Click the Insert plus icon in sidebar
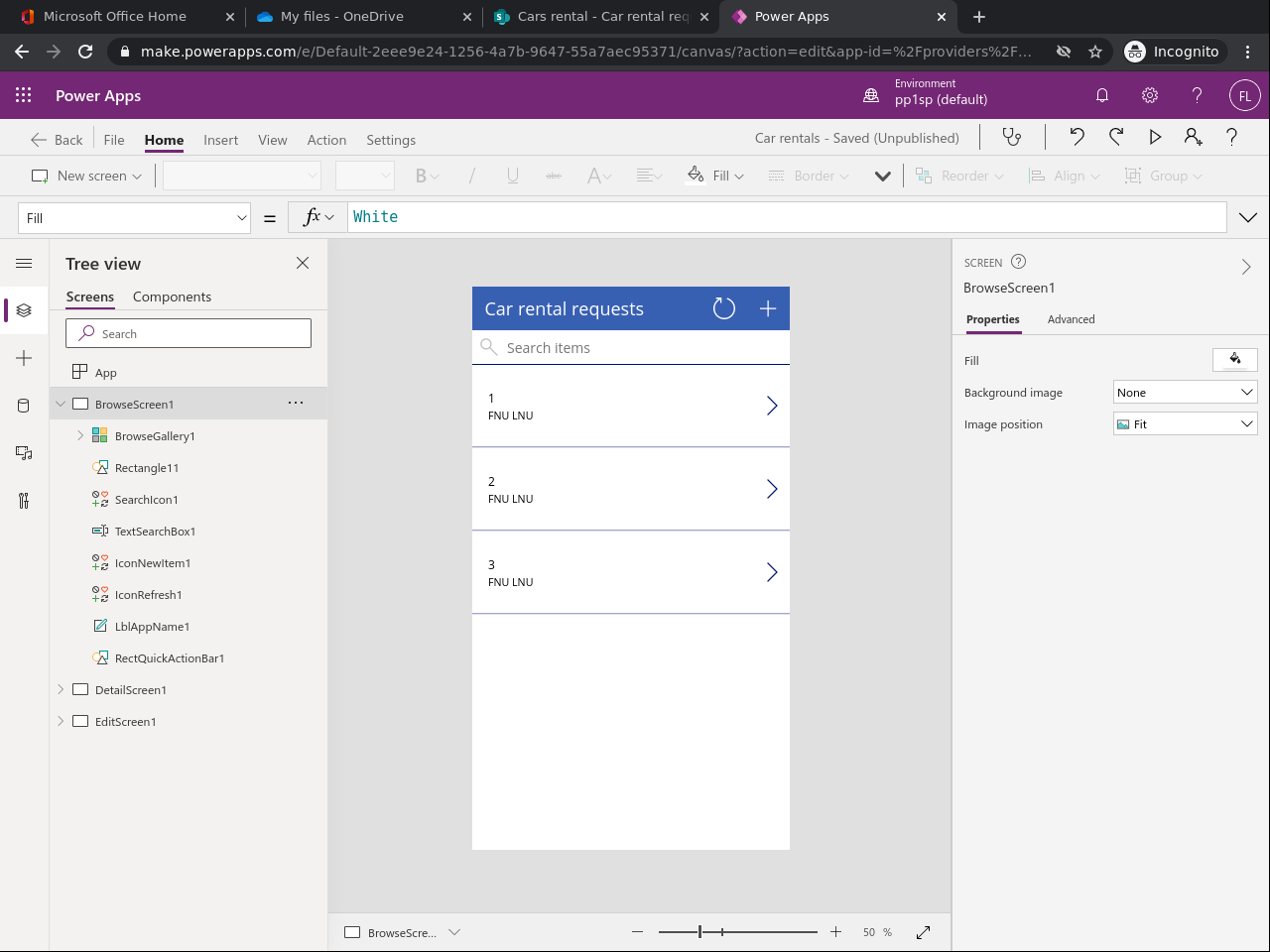Image resolution: width=1270 pixels, height=952 pixels. tap(24, 358)
